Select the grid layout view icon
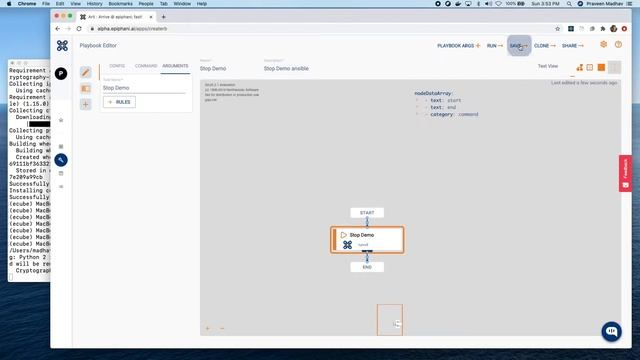 click(590, 67)
